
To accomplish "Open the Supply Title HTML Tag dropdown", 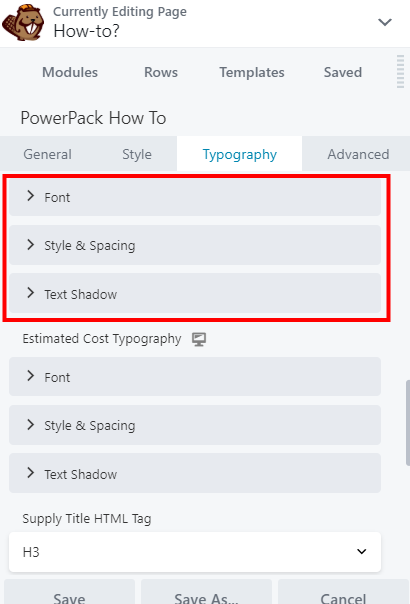I will point(195,552).
